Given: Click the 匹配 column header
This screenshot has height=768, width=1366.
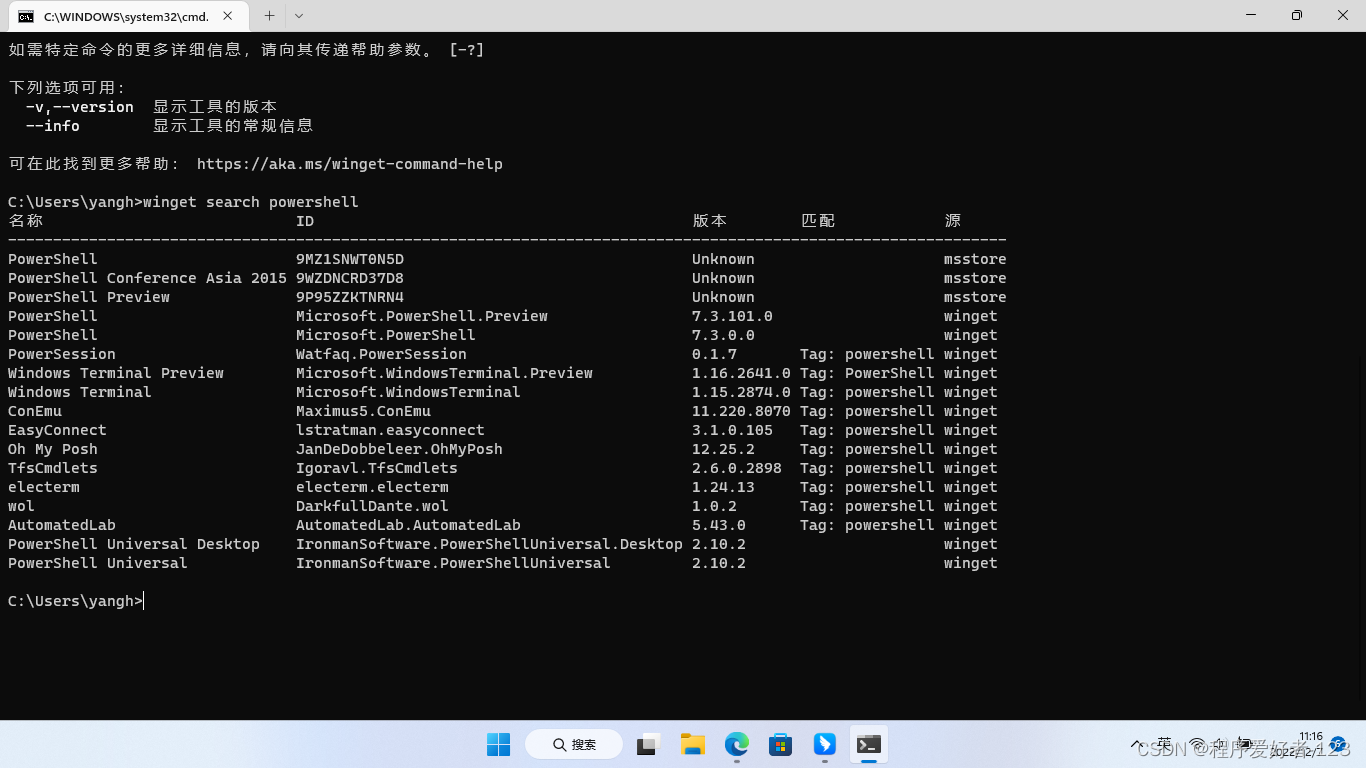Looking at the screenshot, I should click(818, 221).
